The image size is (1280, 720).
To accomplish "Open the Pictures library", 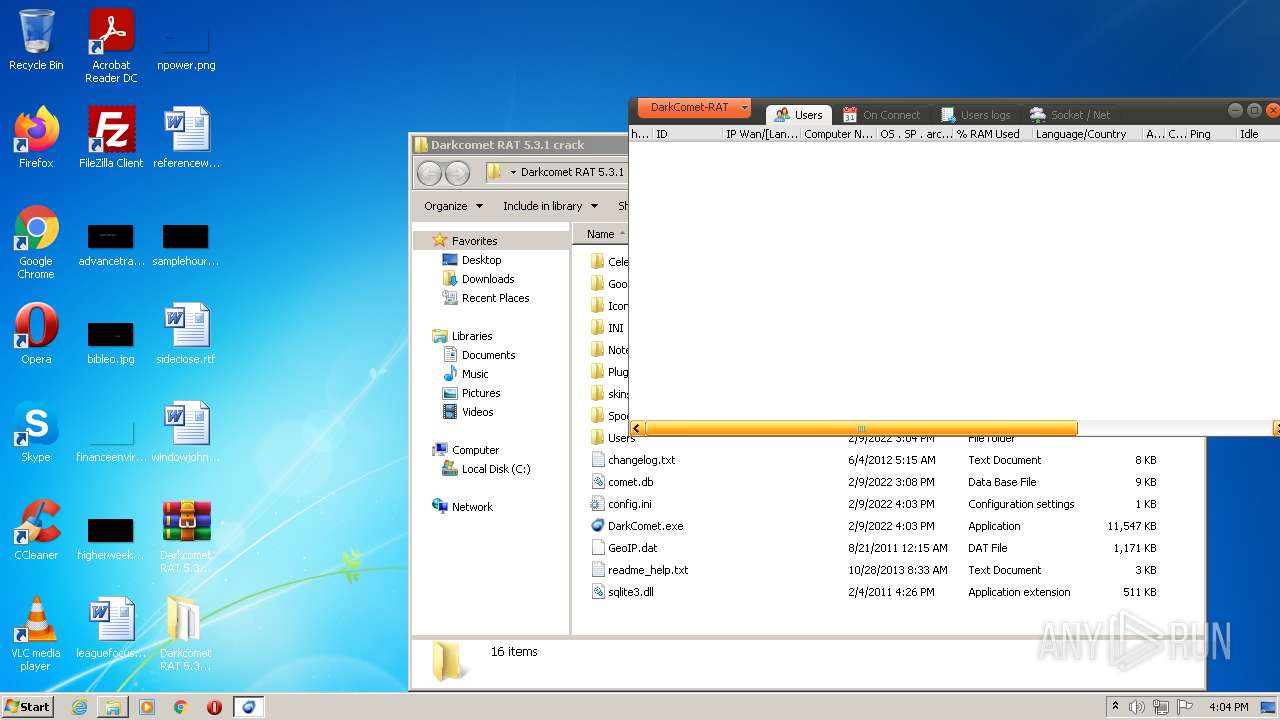I will tap(471, 393).
